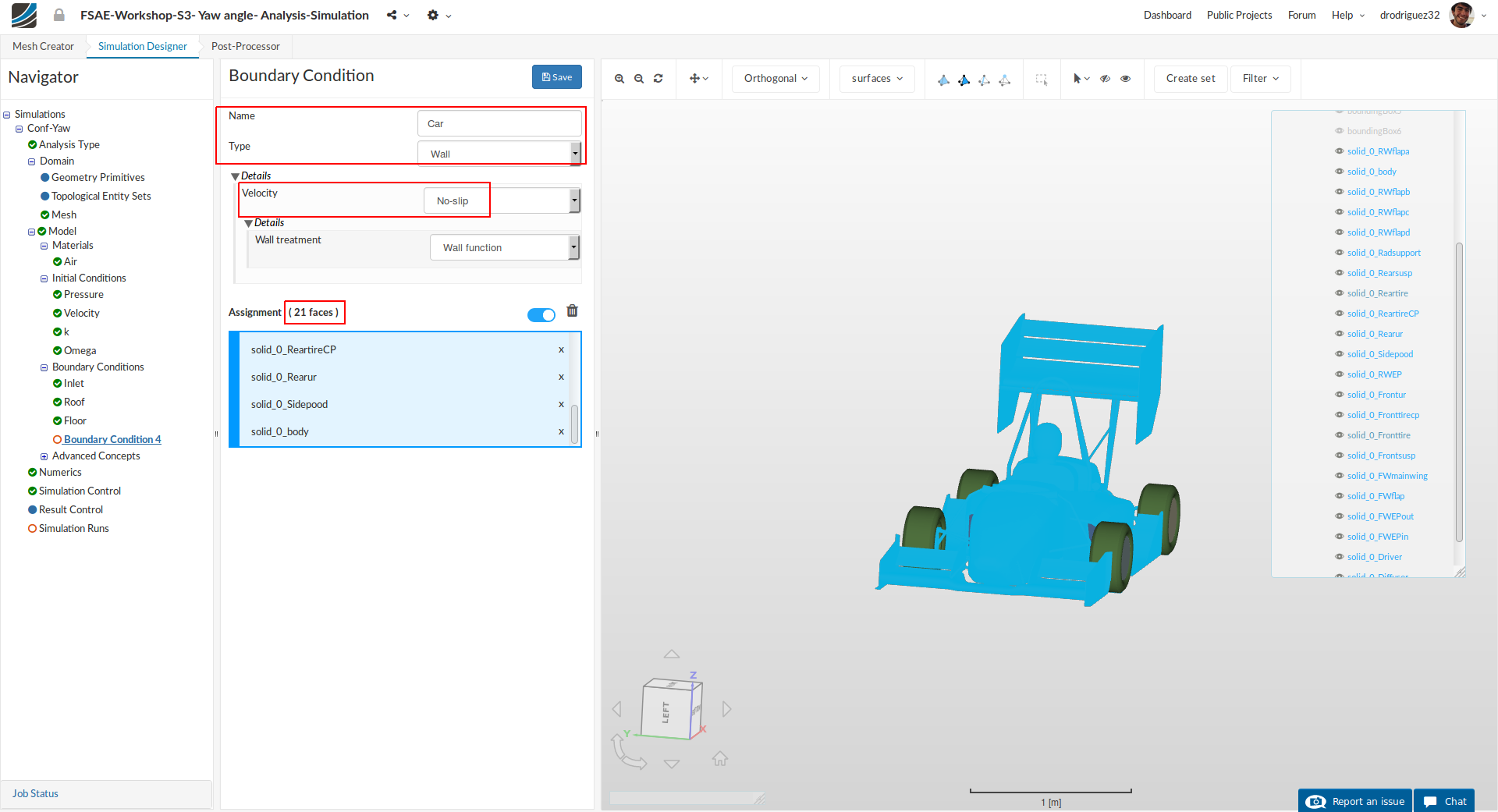Zoom in on the 3D viewer
This screenshot has height=812, width=1498.
619,79
